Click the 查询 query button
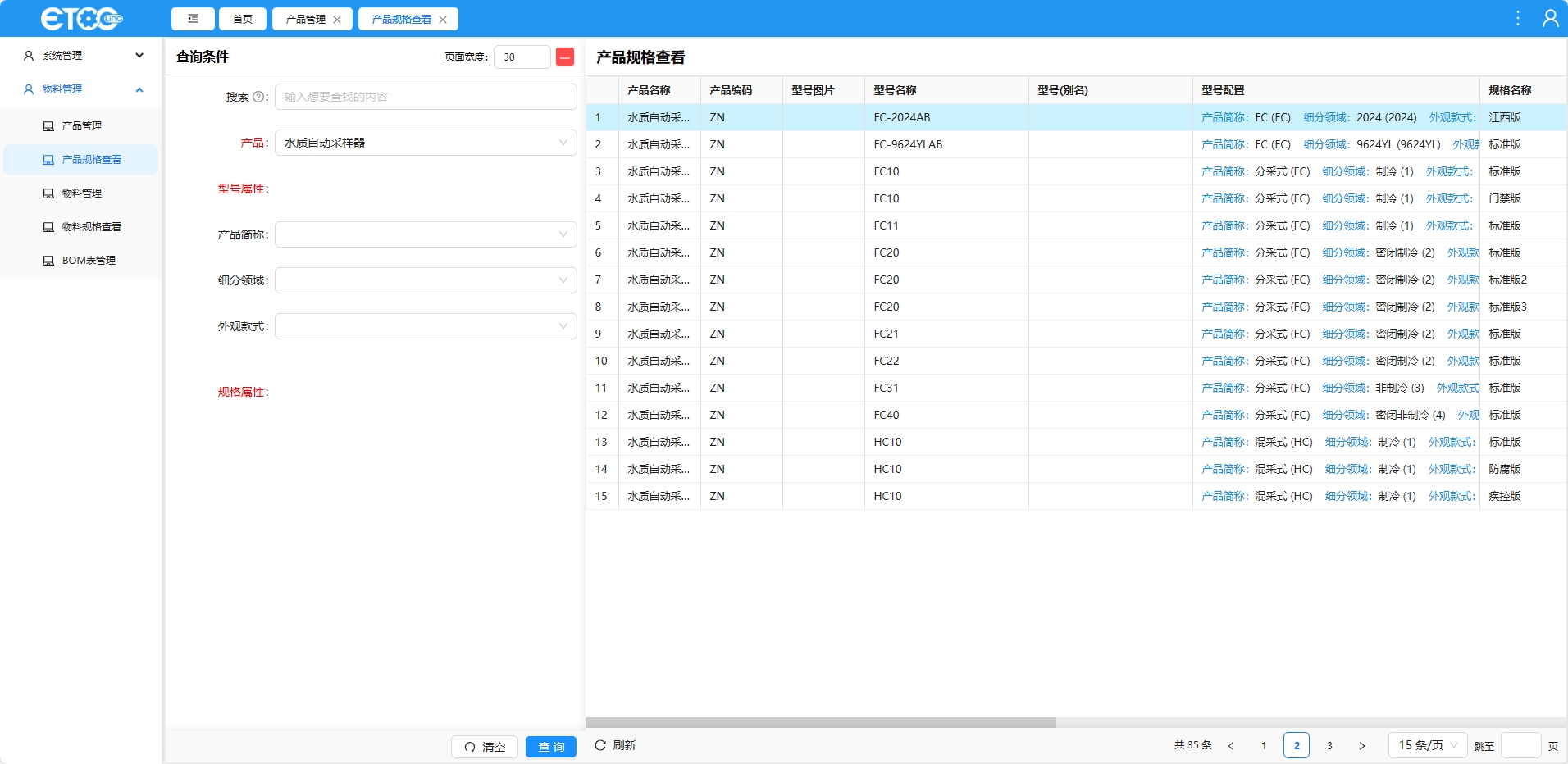This screenshot has width=1568, height=764. [551, 747]
